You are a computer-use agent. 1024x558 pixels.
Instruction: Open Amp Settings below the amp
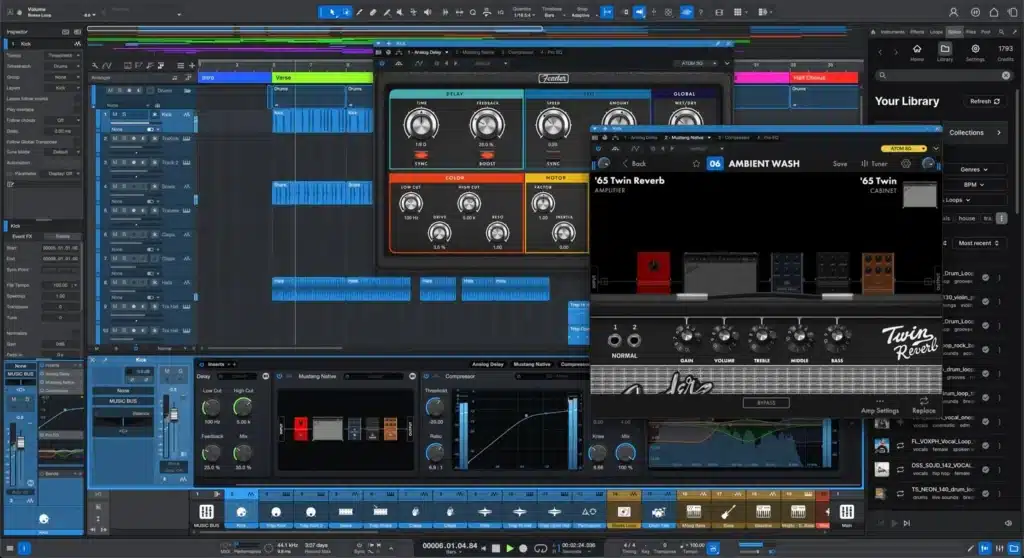[880, 406]
